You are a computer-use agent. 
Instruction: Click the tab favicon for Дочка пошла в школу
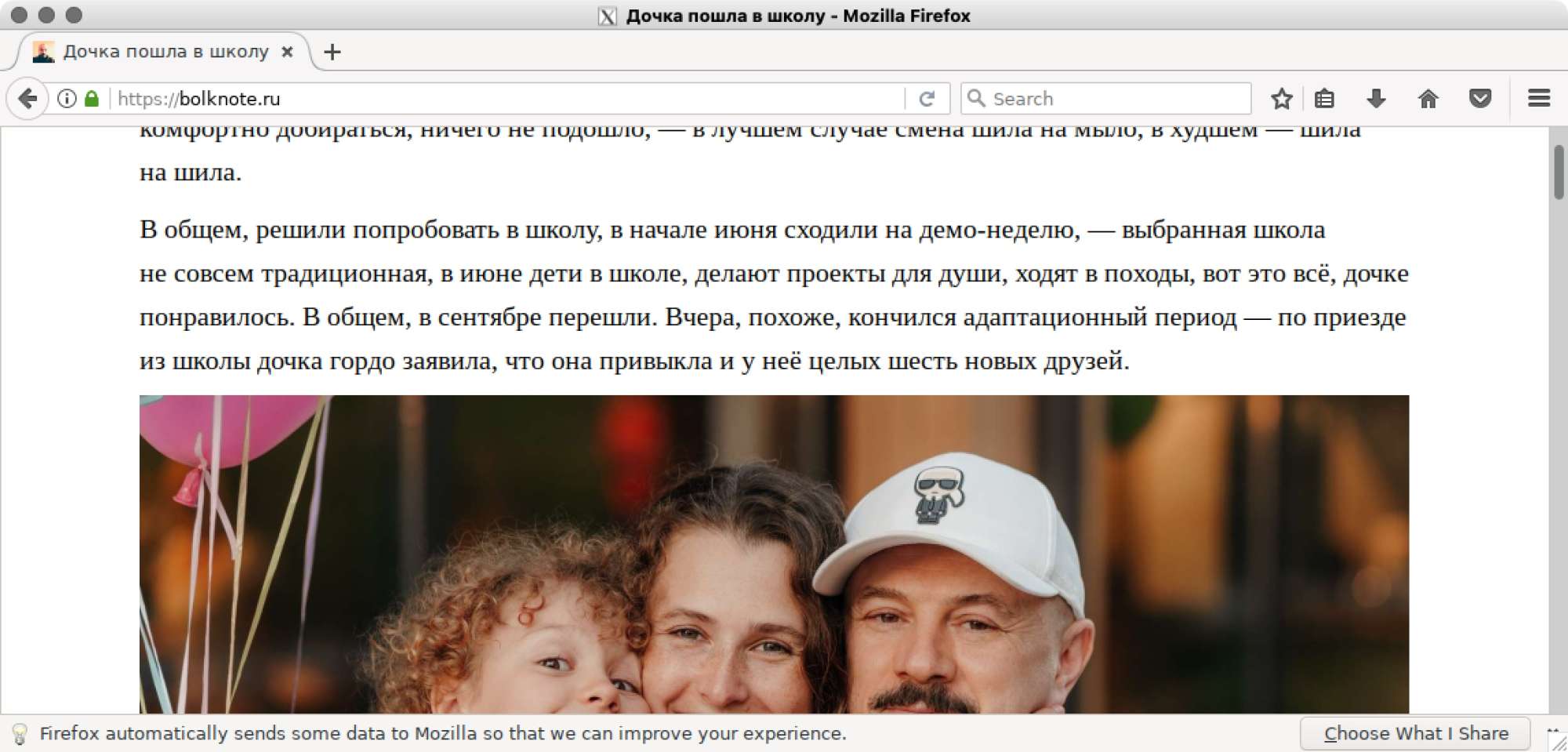[44, 52]
